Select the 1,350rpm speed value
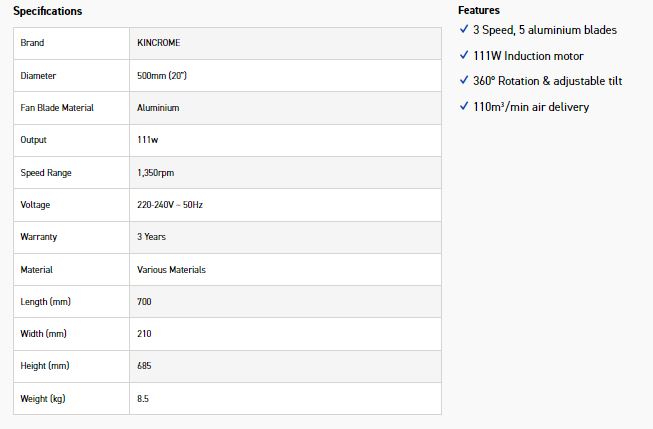The height and width of the screenshot is (429, 653). 155,173
